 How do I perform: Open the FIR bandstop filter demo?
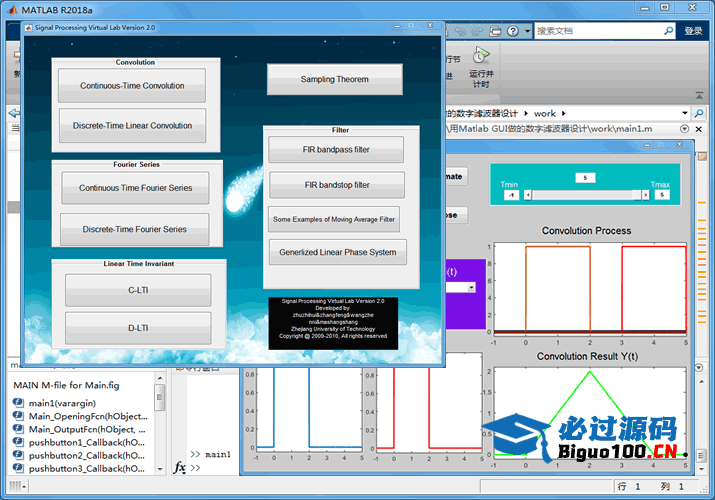point(337,185)
